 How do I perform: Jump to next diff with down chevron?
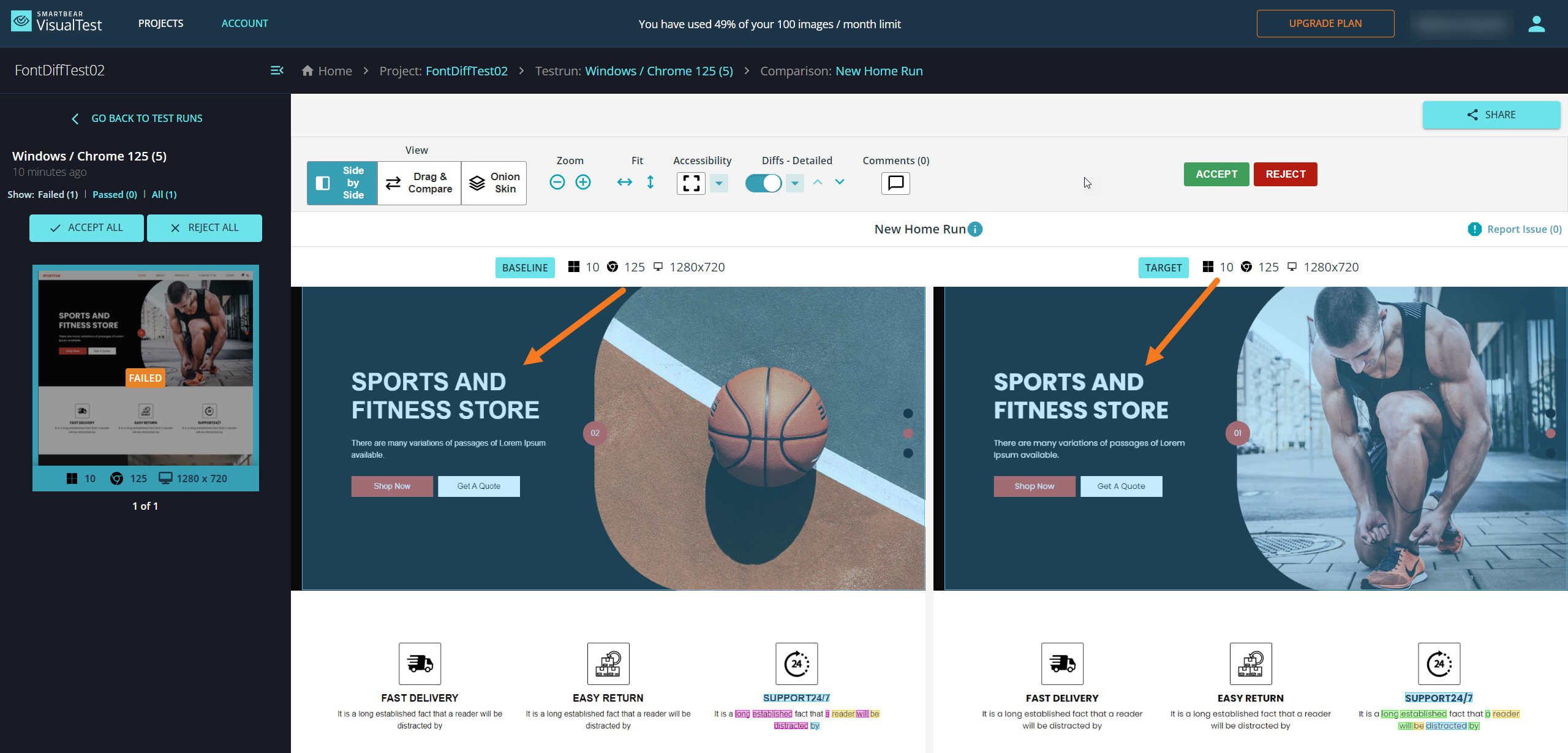point(840,182)
